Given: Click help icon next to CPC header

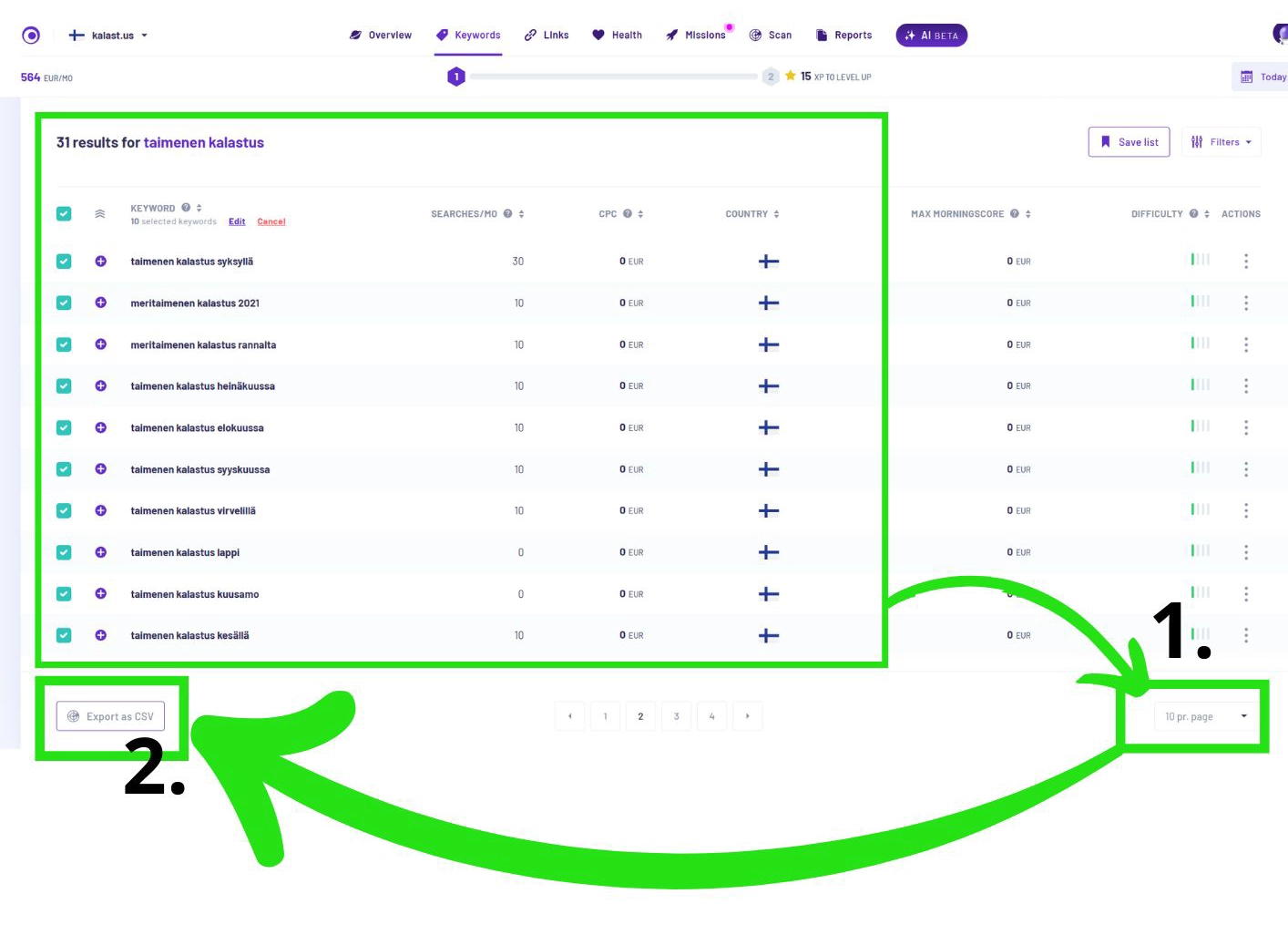Looking at the screenshot, I should click(628, 214).
